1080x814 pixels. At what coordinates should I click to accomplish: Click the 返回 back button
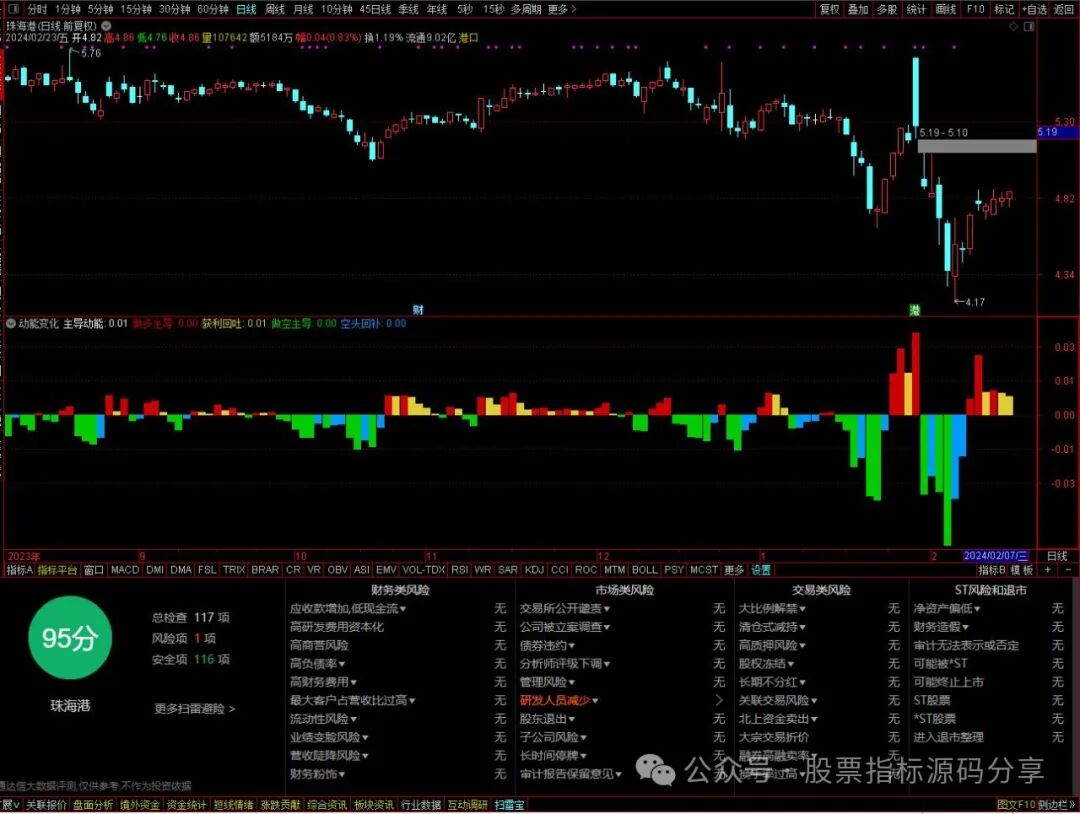point(1063,9)
